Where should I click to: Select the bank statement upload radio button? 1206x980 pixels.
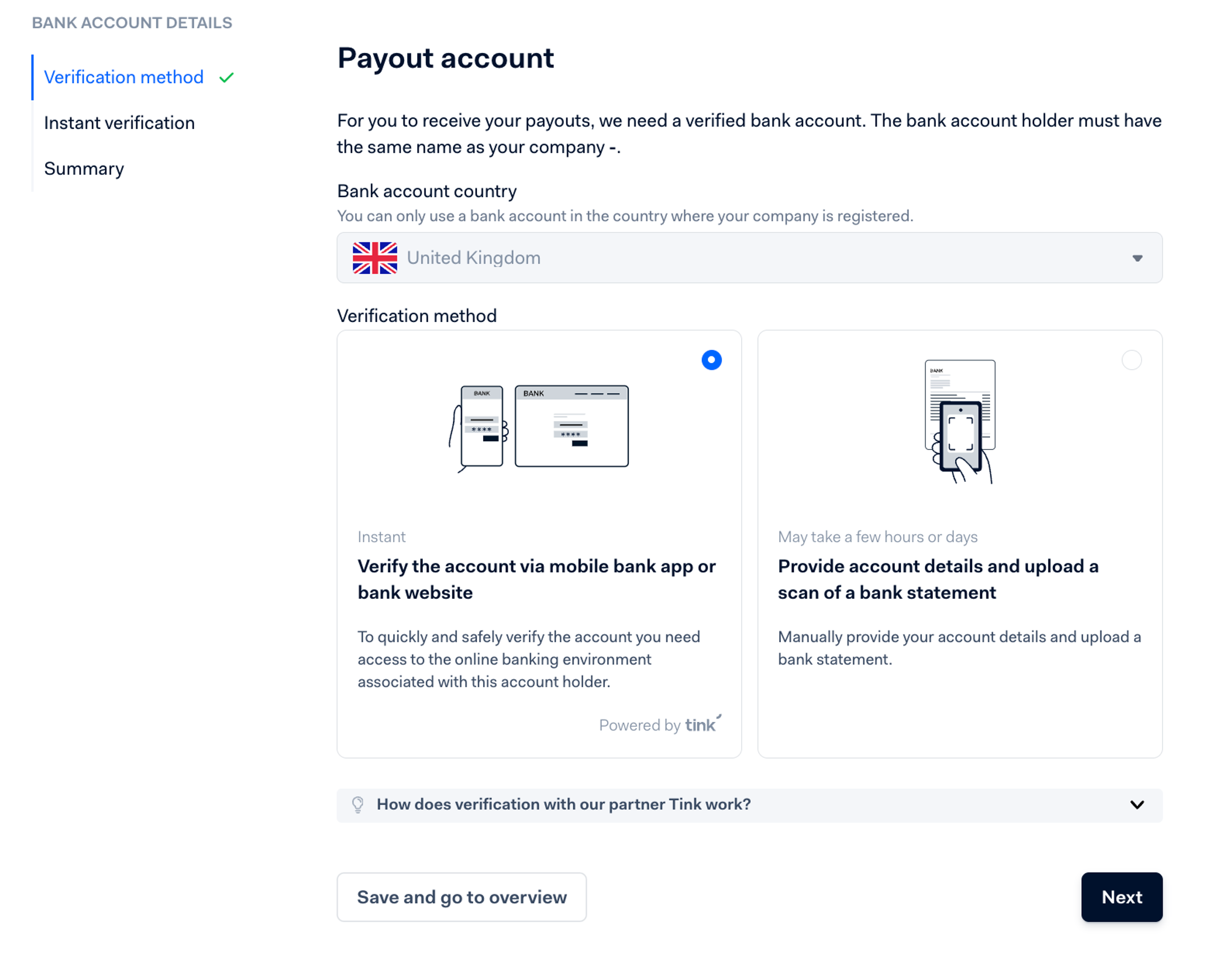pos(1131,360)
